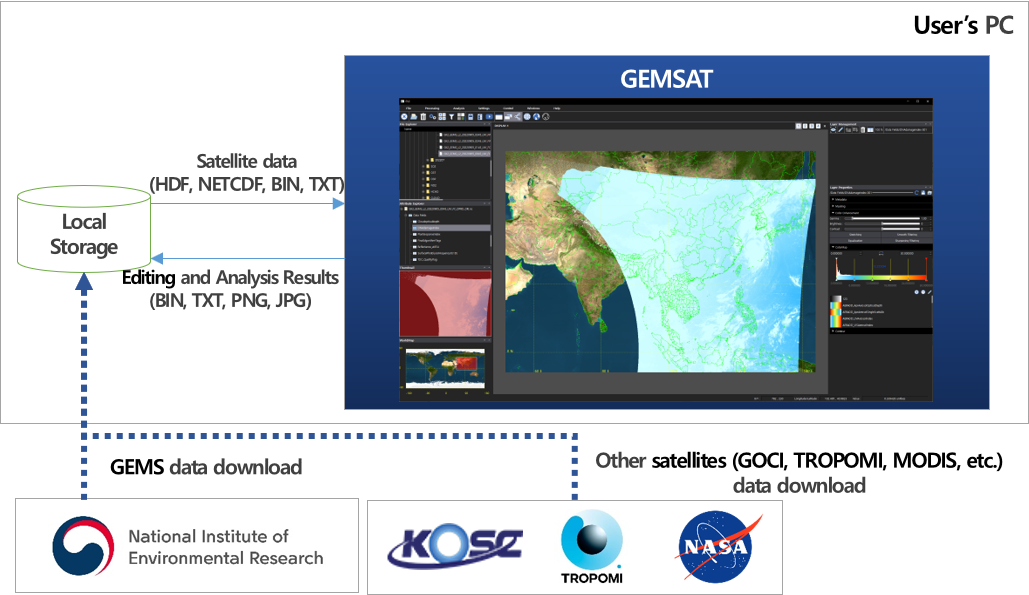
Task: Open the Settings menu
Action: click(484, 108)
